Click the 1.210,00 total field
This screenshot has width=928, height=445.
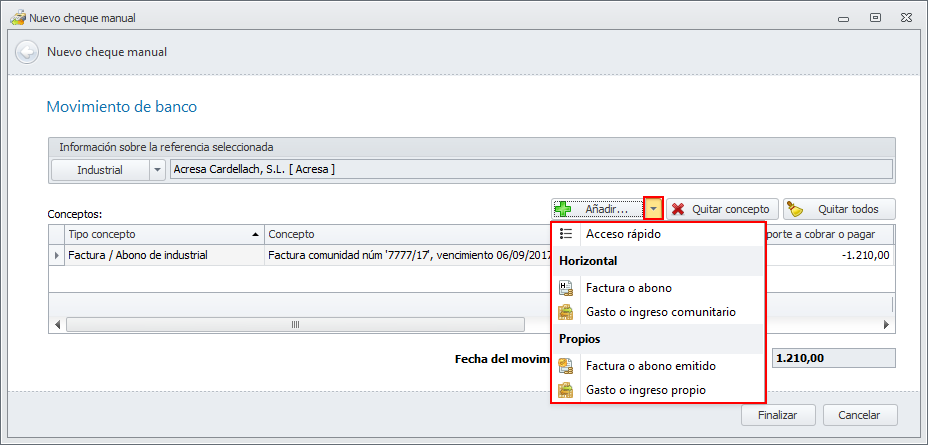click(x=834, y=358)
